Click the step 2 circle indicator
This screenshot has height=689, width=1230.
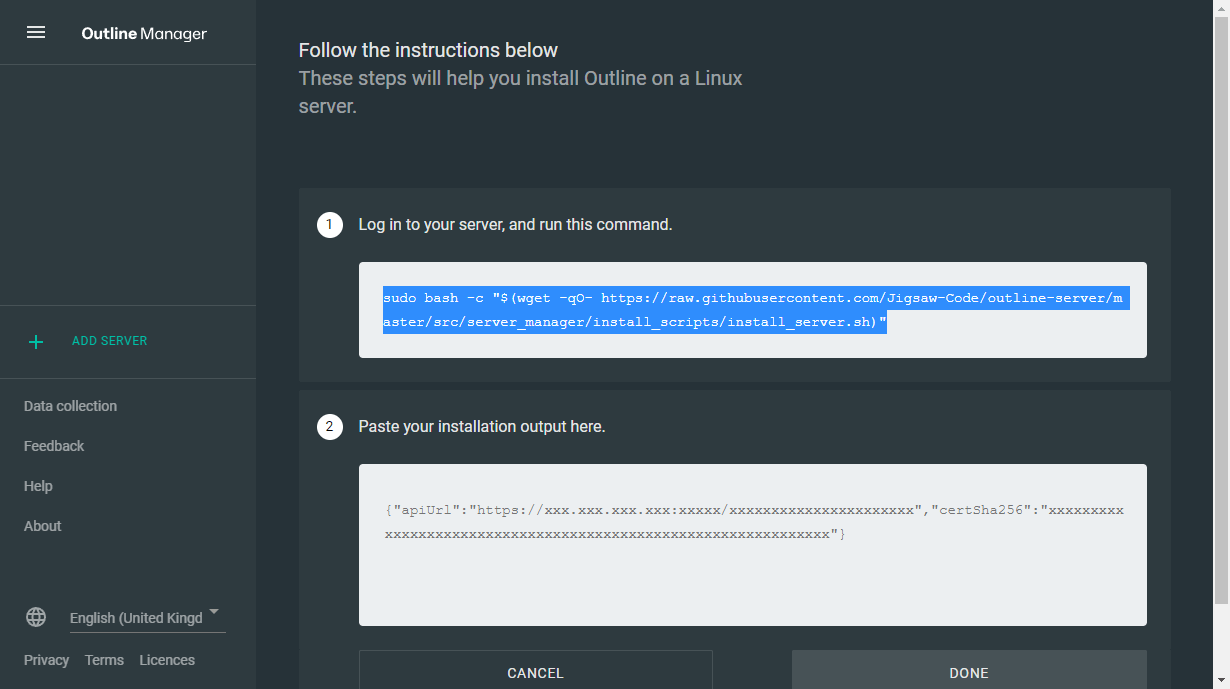coord(329,426)
